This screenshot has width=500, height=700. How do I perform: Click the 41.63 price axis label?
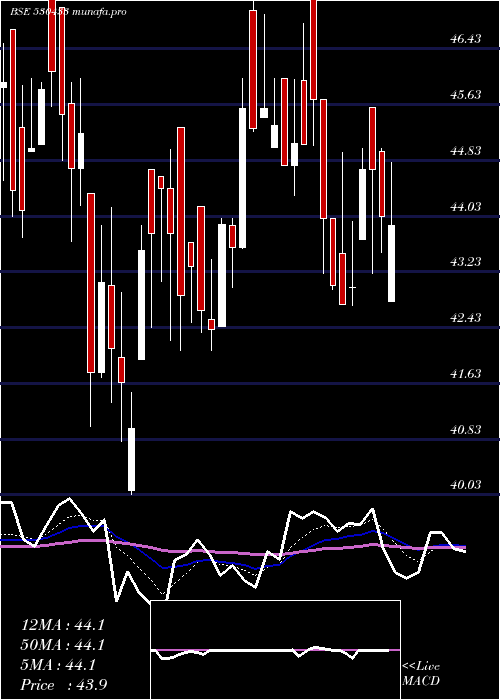[466, 373]
